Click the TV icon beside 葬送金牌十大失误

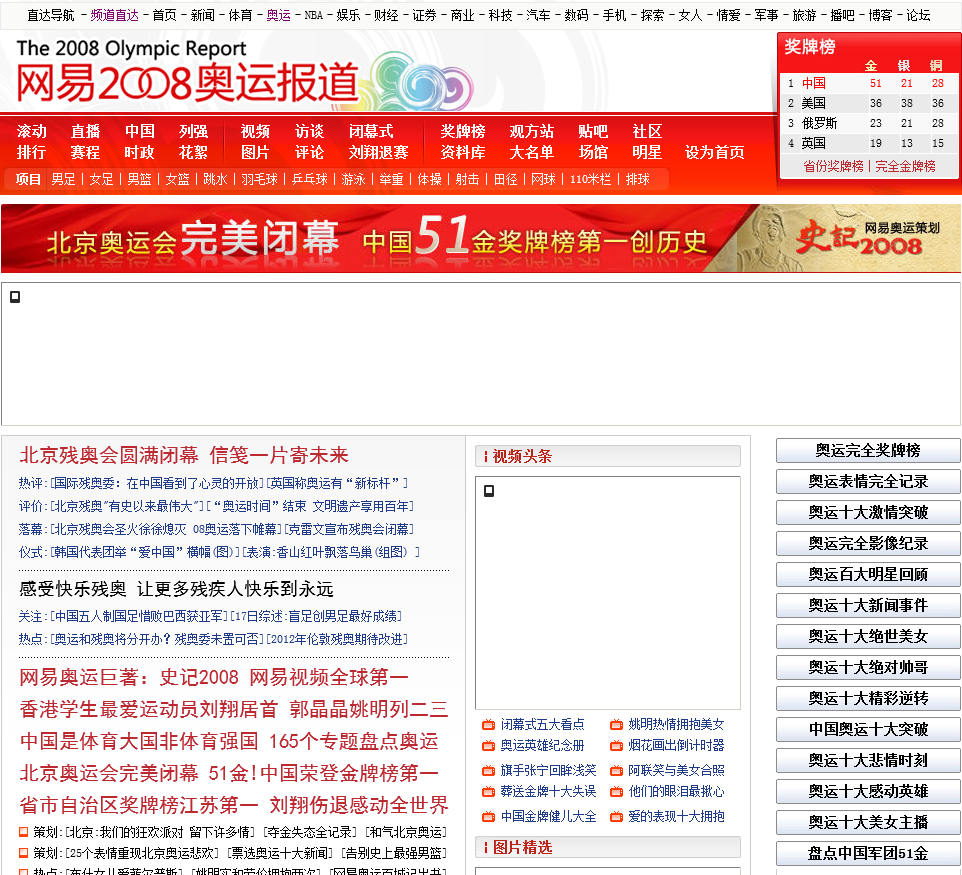[x=488, y=792]
